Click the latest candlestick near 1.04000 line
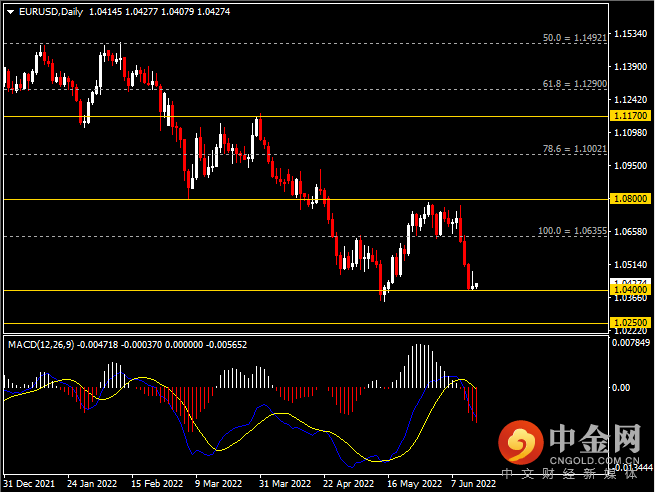 click(476, 285)
